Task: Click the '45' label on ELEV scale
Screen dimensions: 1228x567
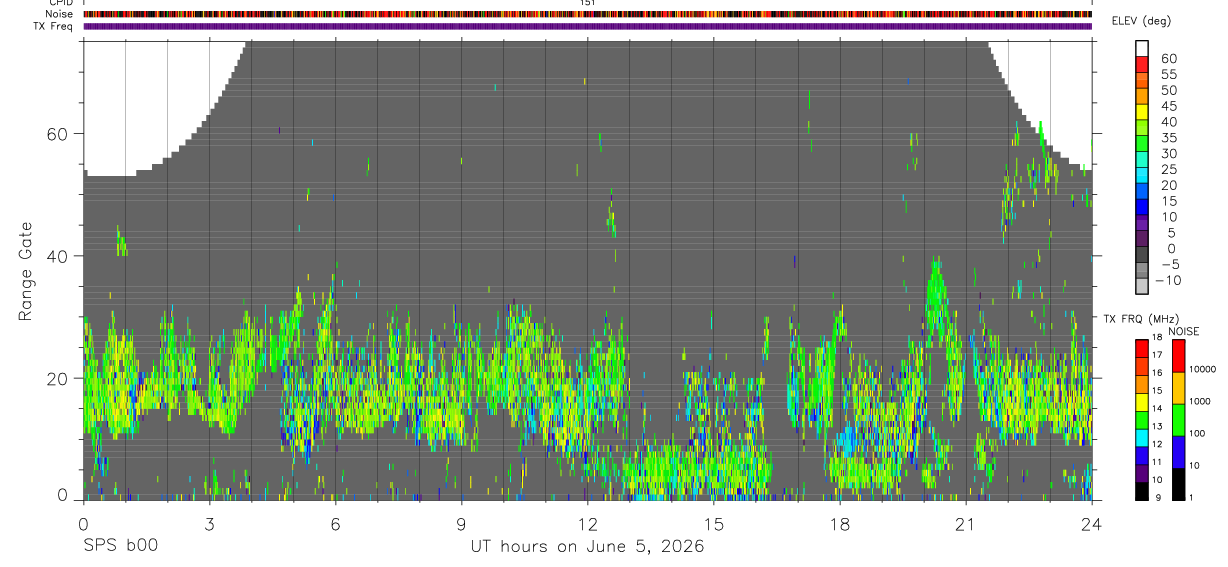Action: tap(1168, 106)
